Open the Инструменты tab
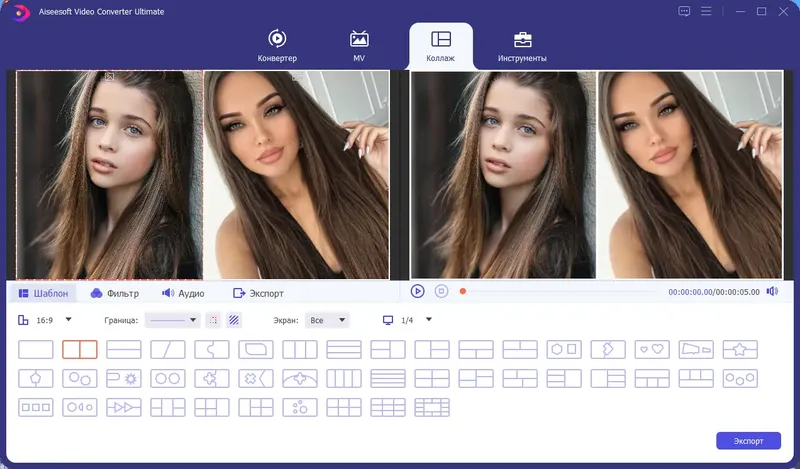800x469 pixels. pyautogui.click(x=522, y=46)
